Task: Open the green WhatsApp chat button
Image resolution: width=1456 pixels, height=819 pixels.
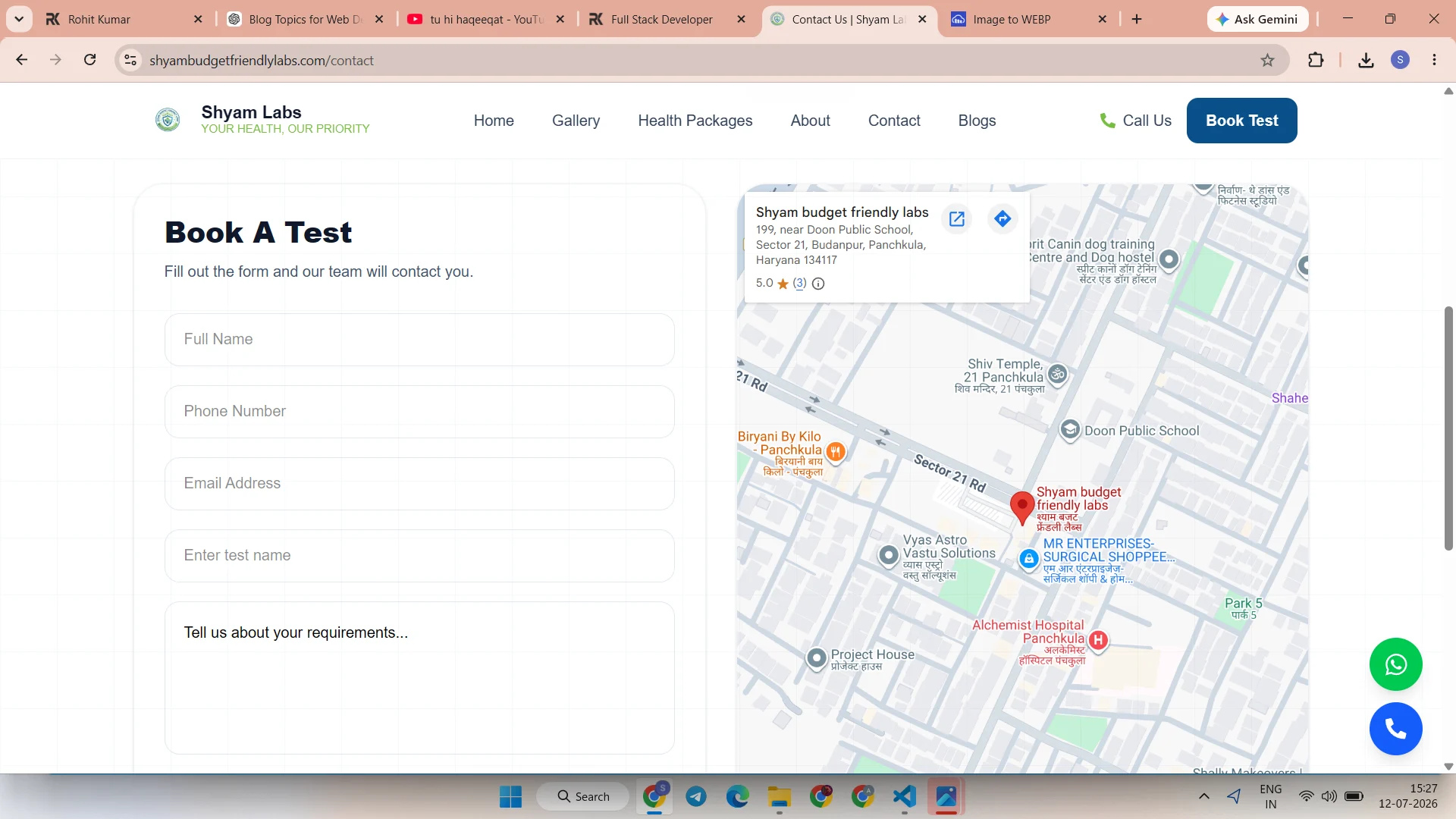Action: click(x=1396, y=664)
